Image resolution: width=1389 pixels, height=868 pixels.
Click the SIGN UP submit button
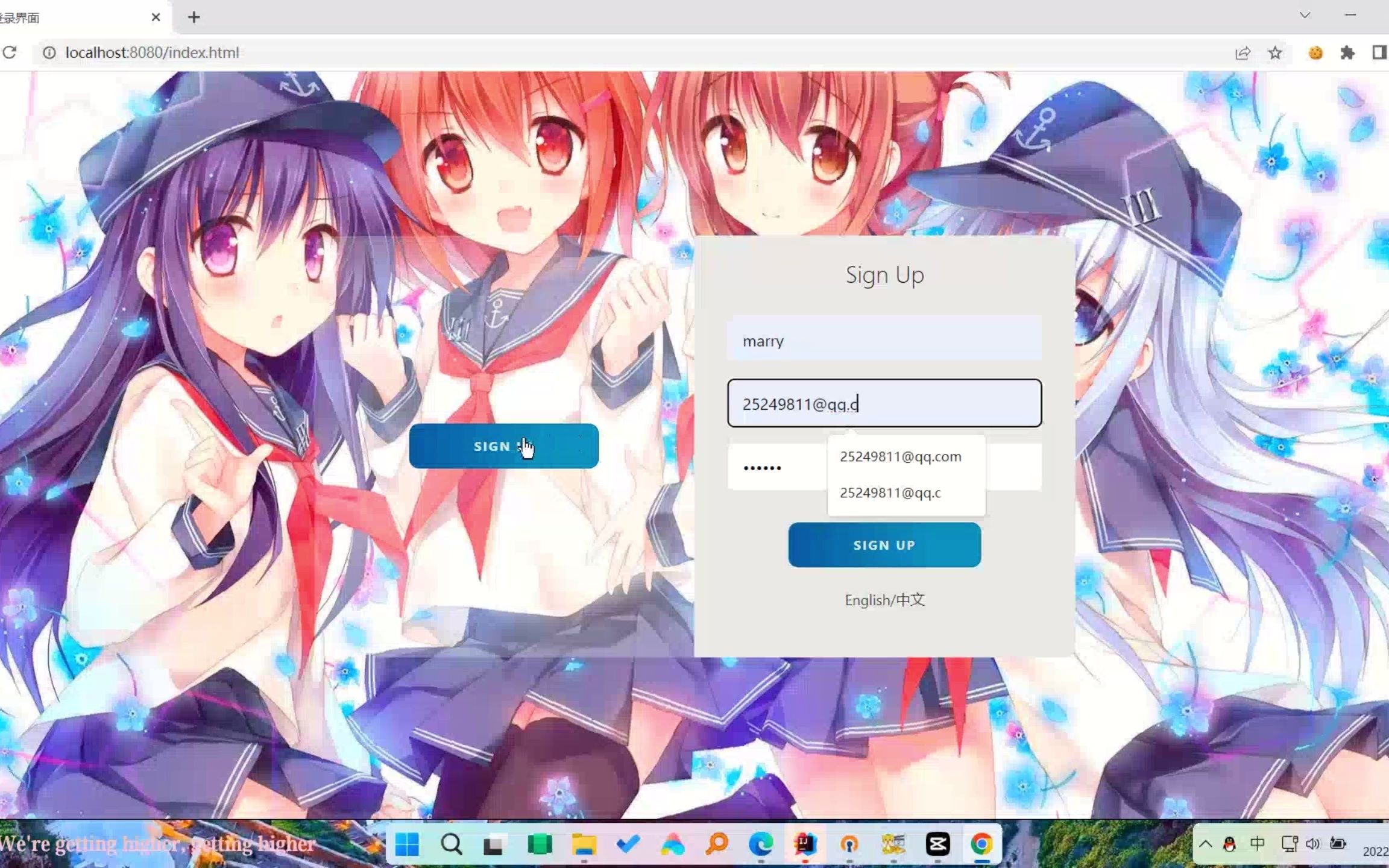[884, 545]
